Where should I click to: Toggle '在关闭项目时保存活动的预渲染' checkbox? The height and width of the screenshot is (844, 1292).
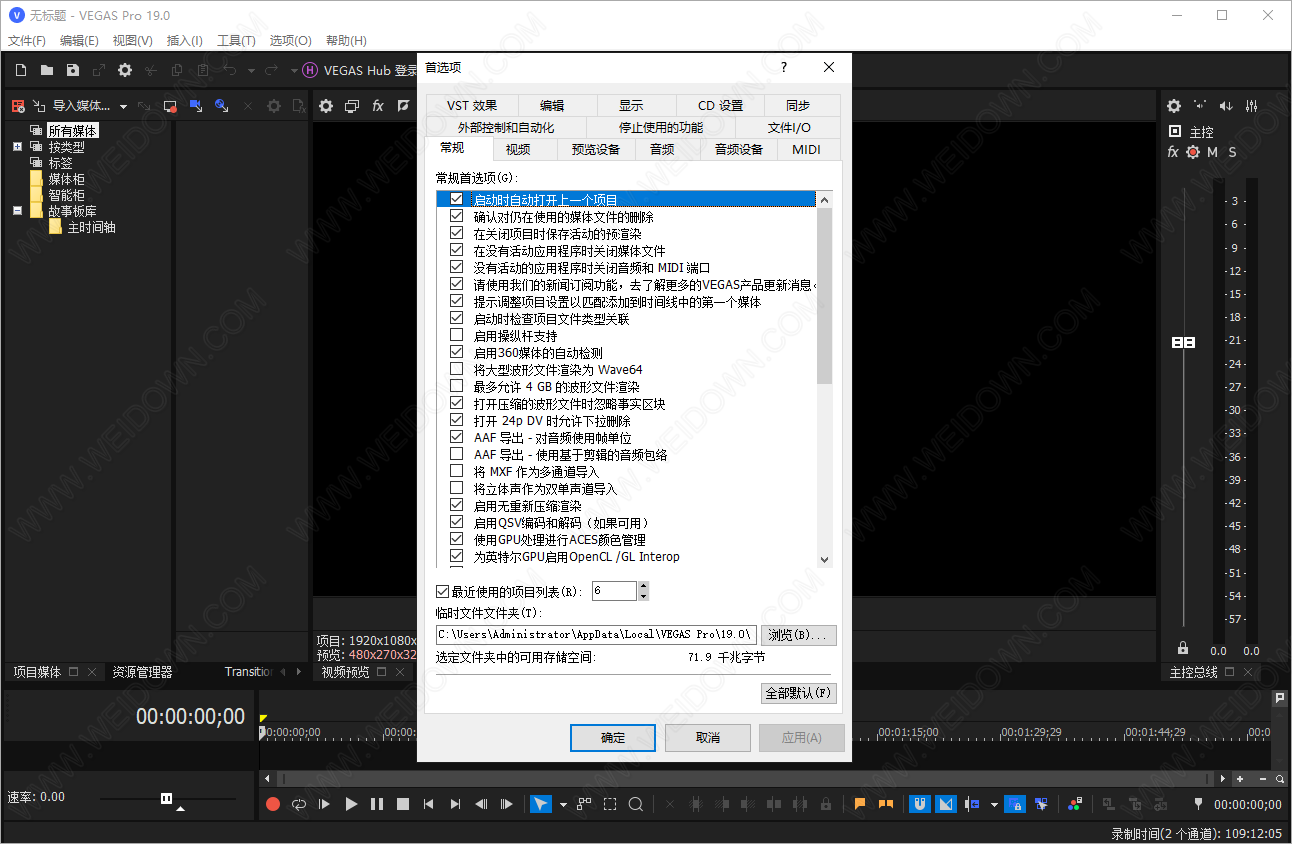457,234
